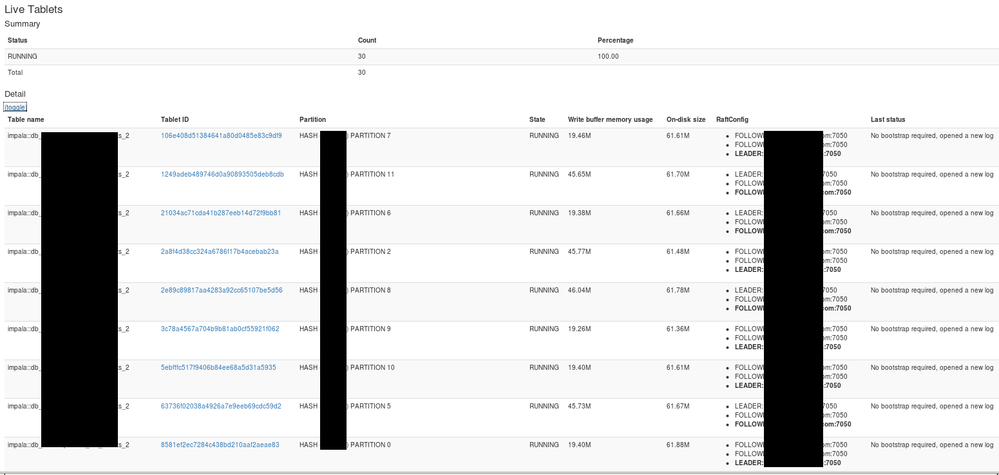
Task: Click the Tablet ID column header
Action: [175, 119]
